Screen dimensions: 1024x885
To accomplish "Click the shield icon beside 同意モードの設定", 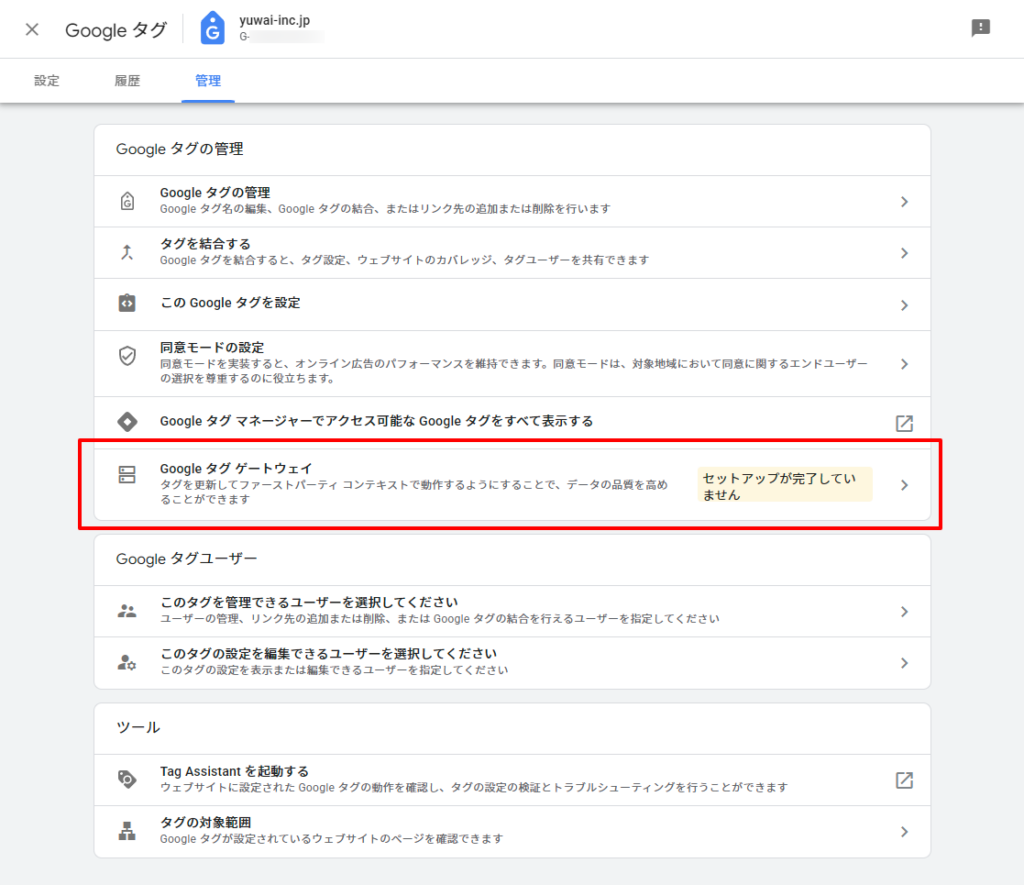I will (127, 356).
